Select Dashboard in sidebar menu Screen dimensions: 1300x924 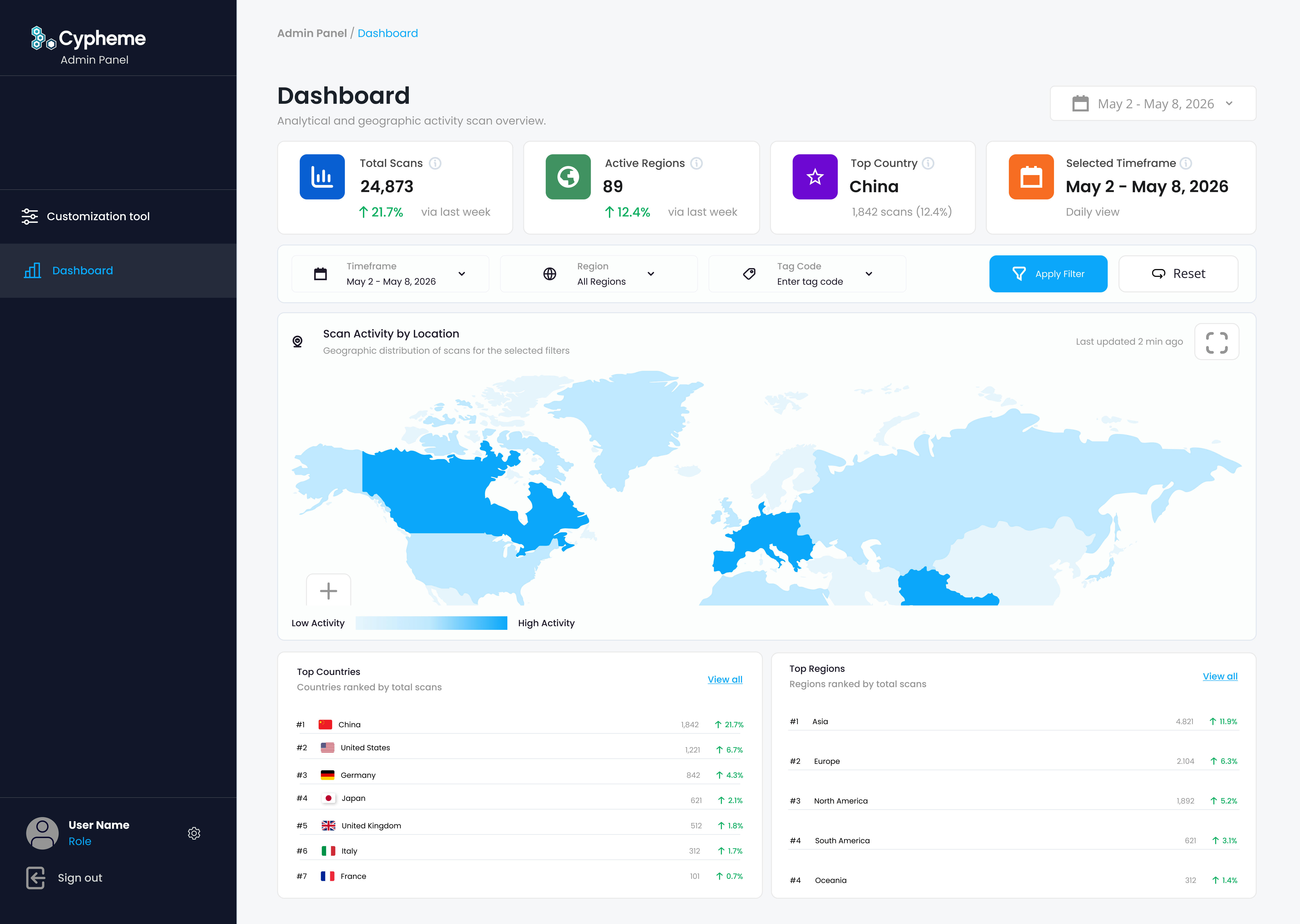point(118,271)
